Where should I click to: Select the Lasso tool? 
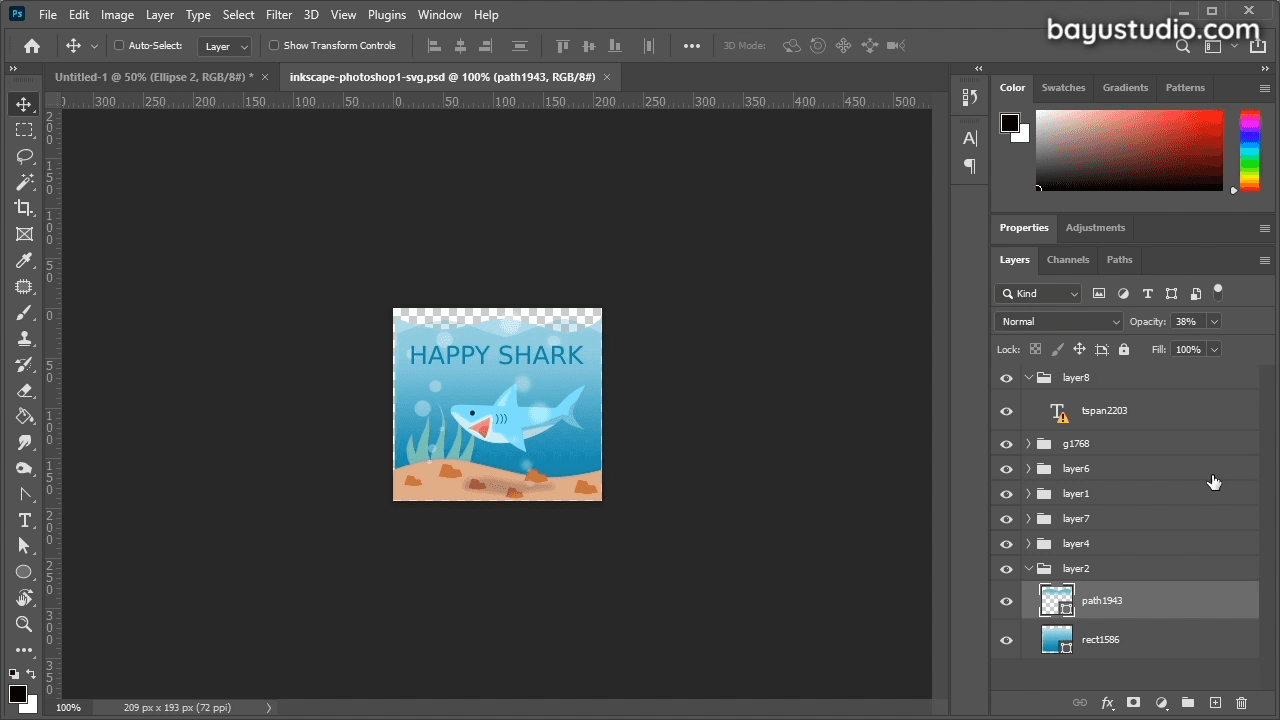(24, 156)
